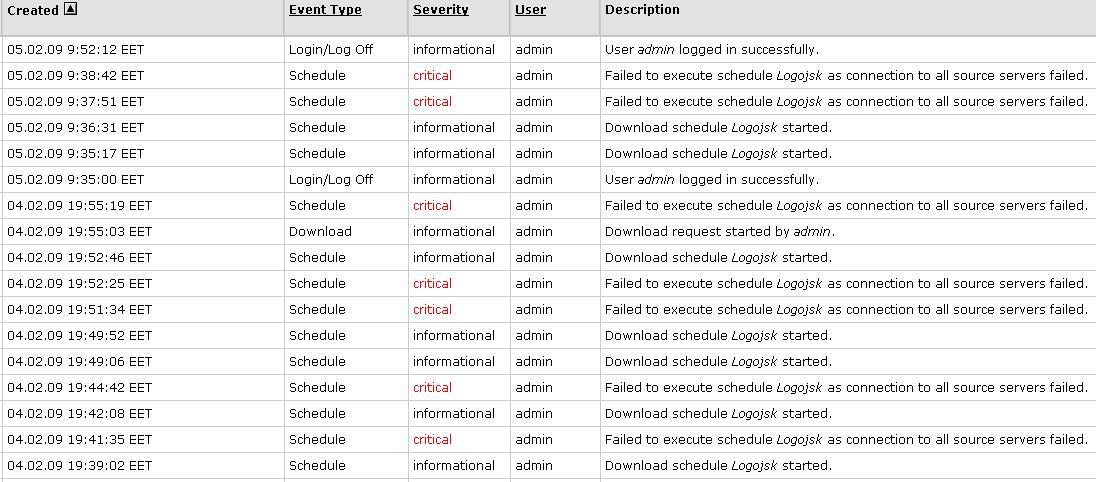Select the Login/Log Off event at 9:35:00
Screen dimensions: 1096x482
point(331,179)
